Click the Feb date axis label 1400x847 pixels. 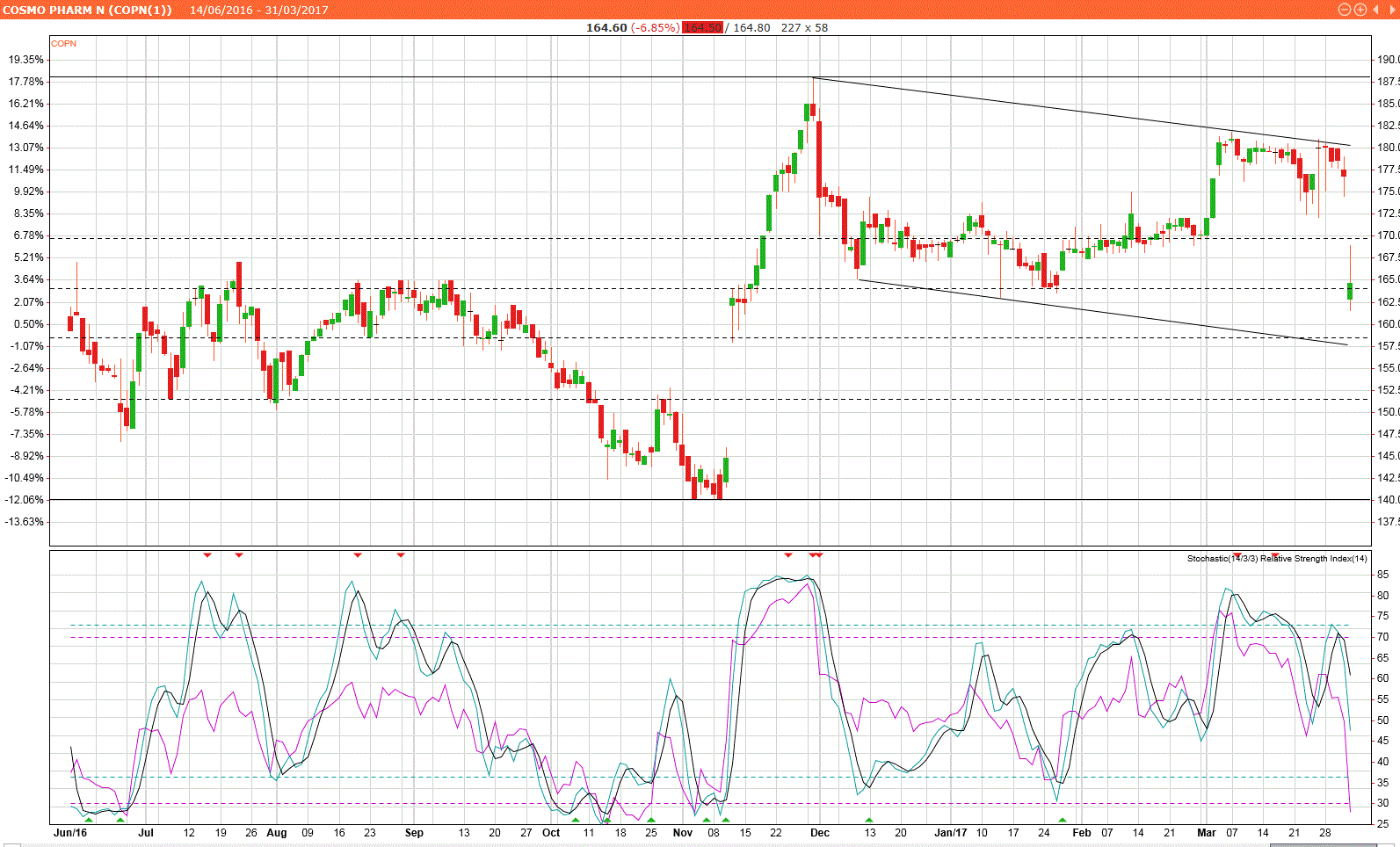tap(1082, 832)
